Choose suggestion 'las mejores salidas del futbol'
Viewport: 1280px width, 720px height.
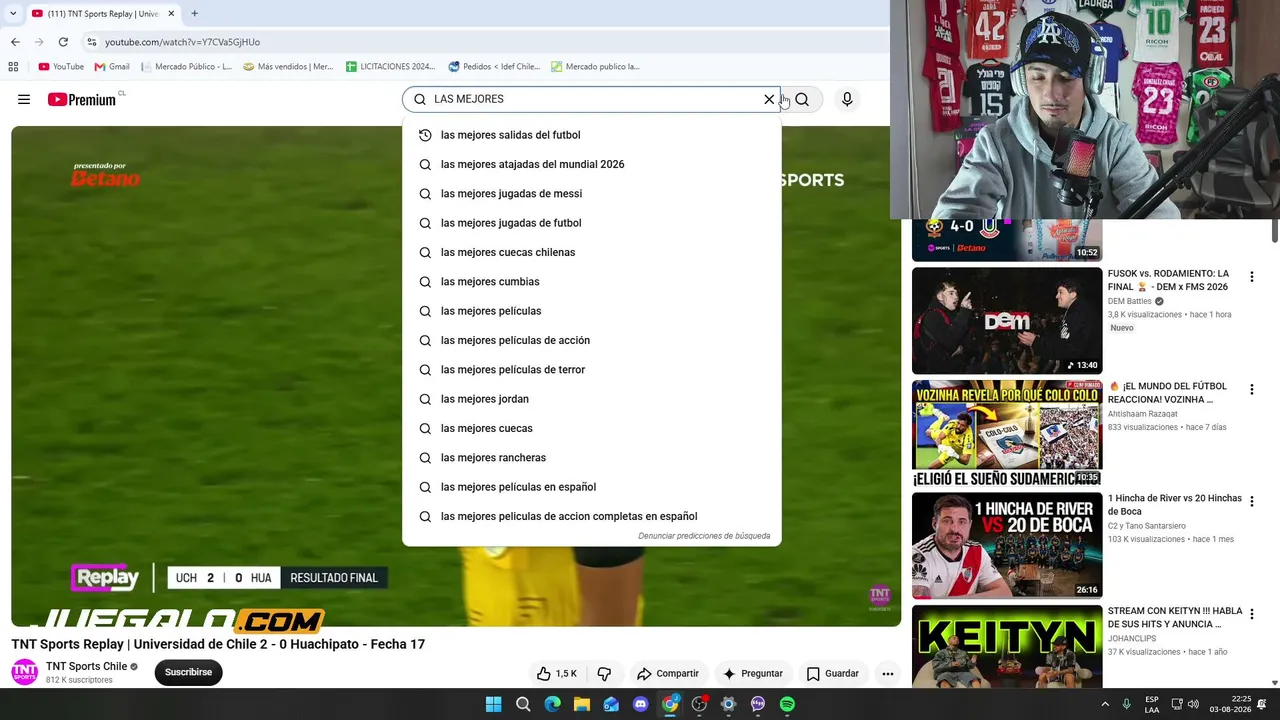[591, 135]
